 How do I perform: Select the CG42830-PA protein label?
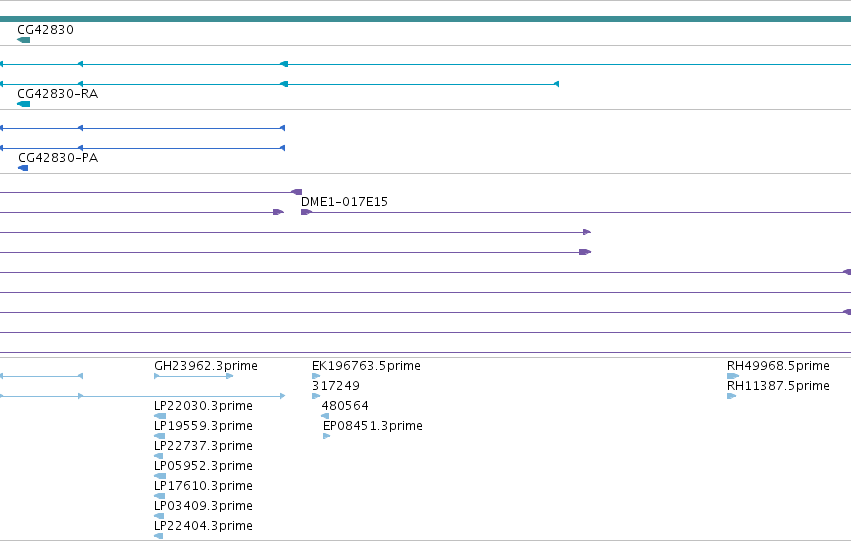[x=58, y=158]
